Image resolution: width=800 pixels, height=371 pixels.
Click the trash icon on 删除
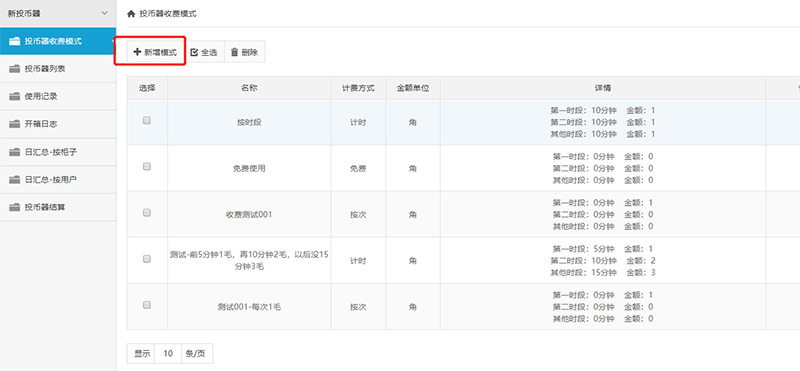[235, 52]
